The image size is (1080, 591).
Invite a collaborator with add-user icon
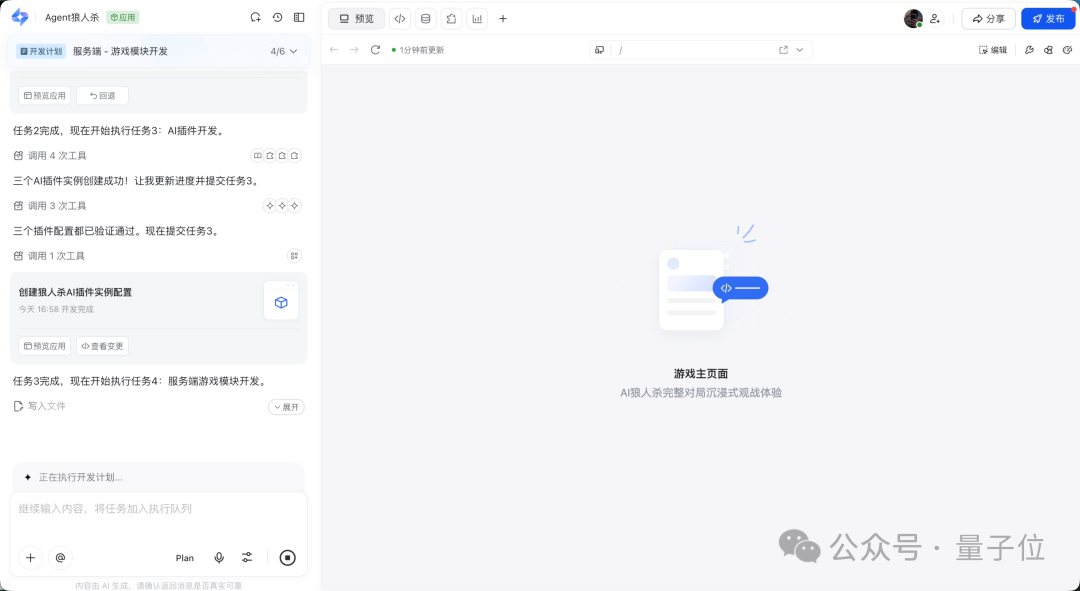tap(935, 19)
